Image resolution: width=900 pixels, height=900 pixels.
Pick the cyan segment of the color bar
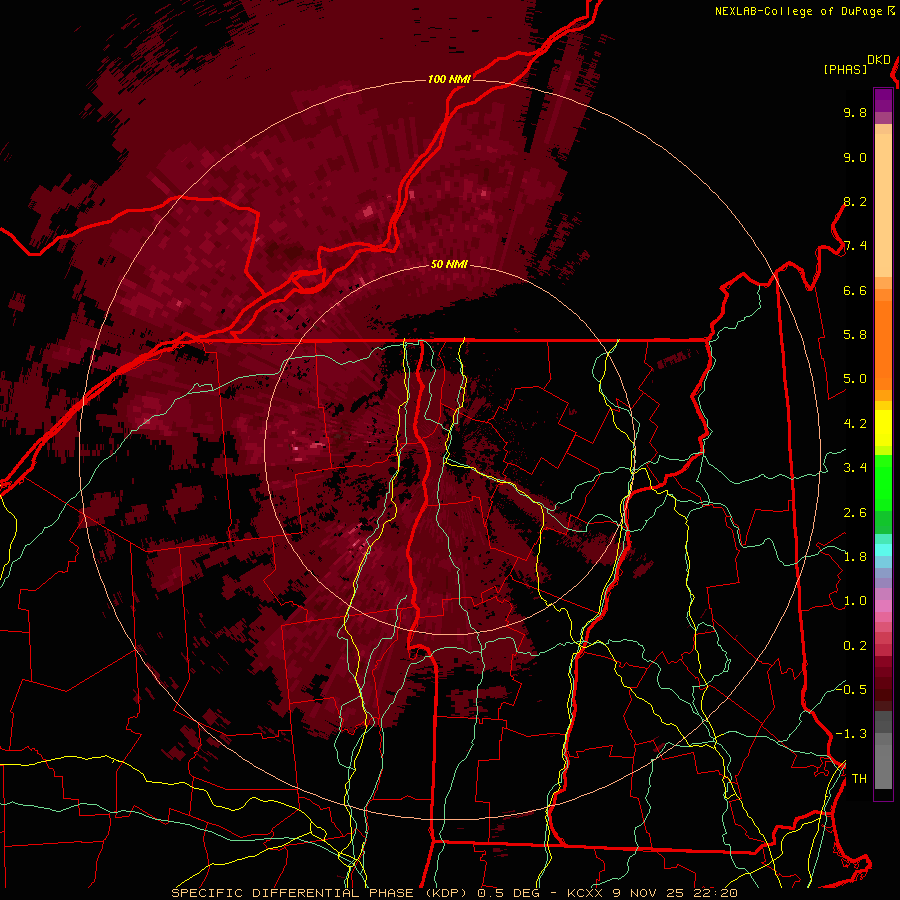tap(883, 549)
